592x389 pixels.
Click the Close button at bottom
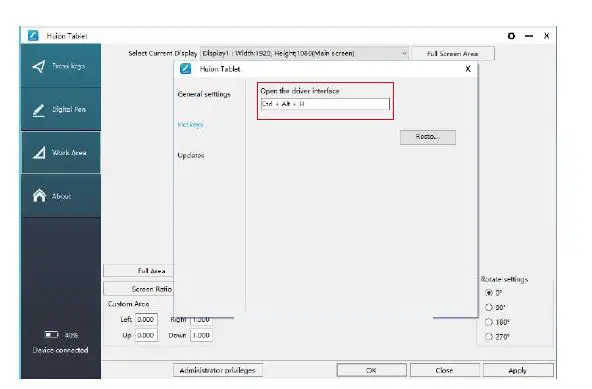pyautogui.click(x=445, y=370)
